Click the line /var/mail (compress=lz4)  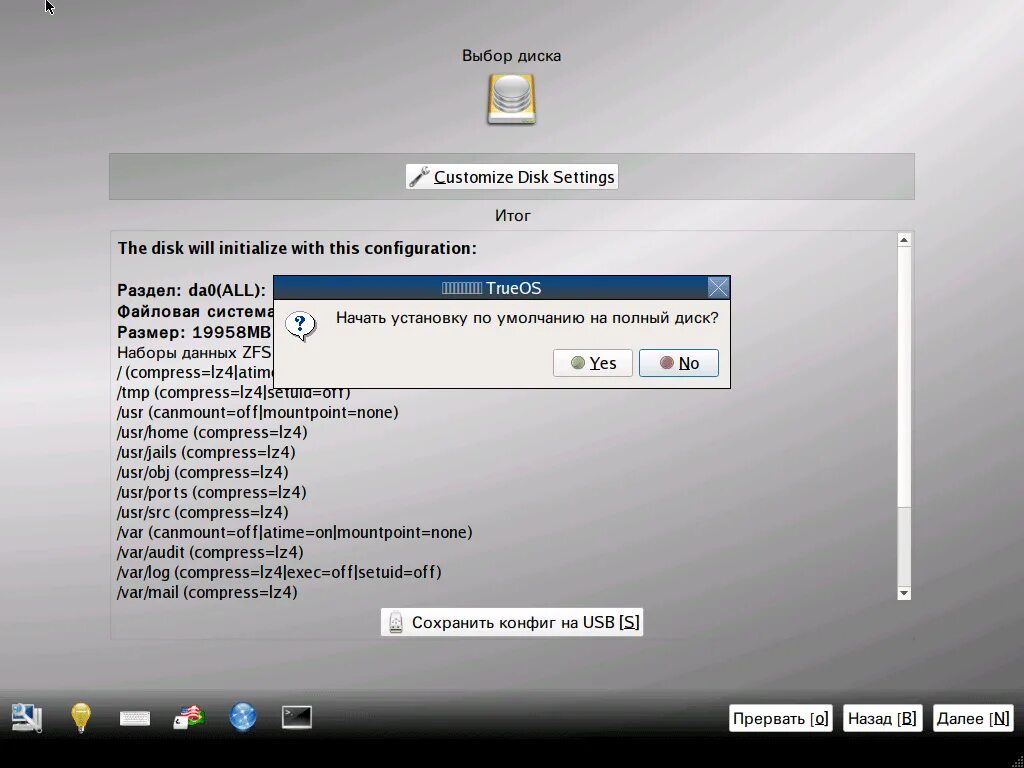coord(207,592)
